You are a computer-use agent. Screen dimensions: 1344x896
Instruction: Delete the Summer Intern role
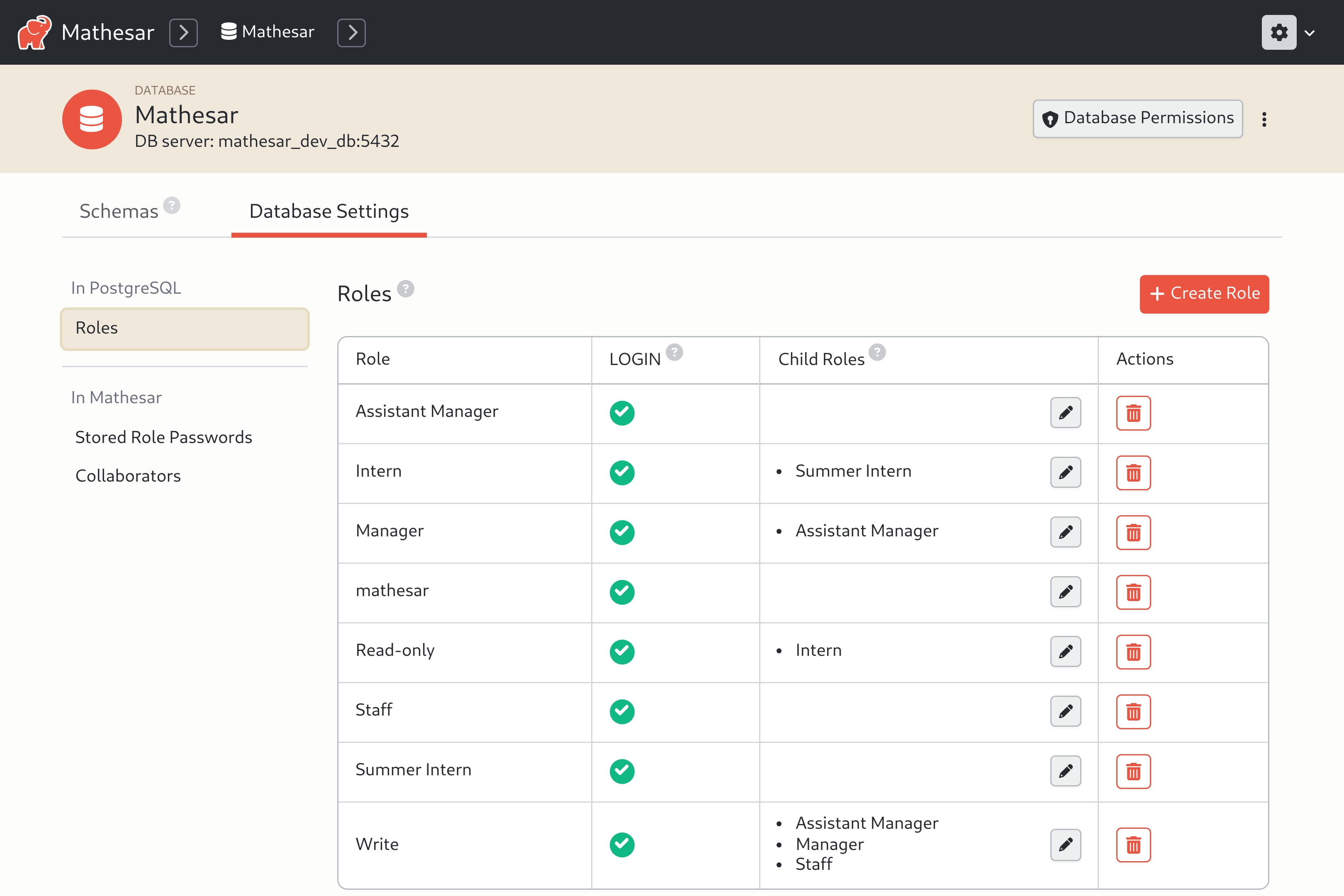[x=1133, y=772]
